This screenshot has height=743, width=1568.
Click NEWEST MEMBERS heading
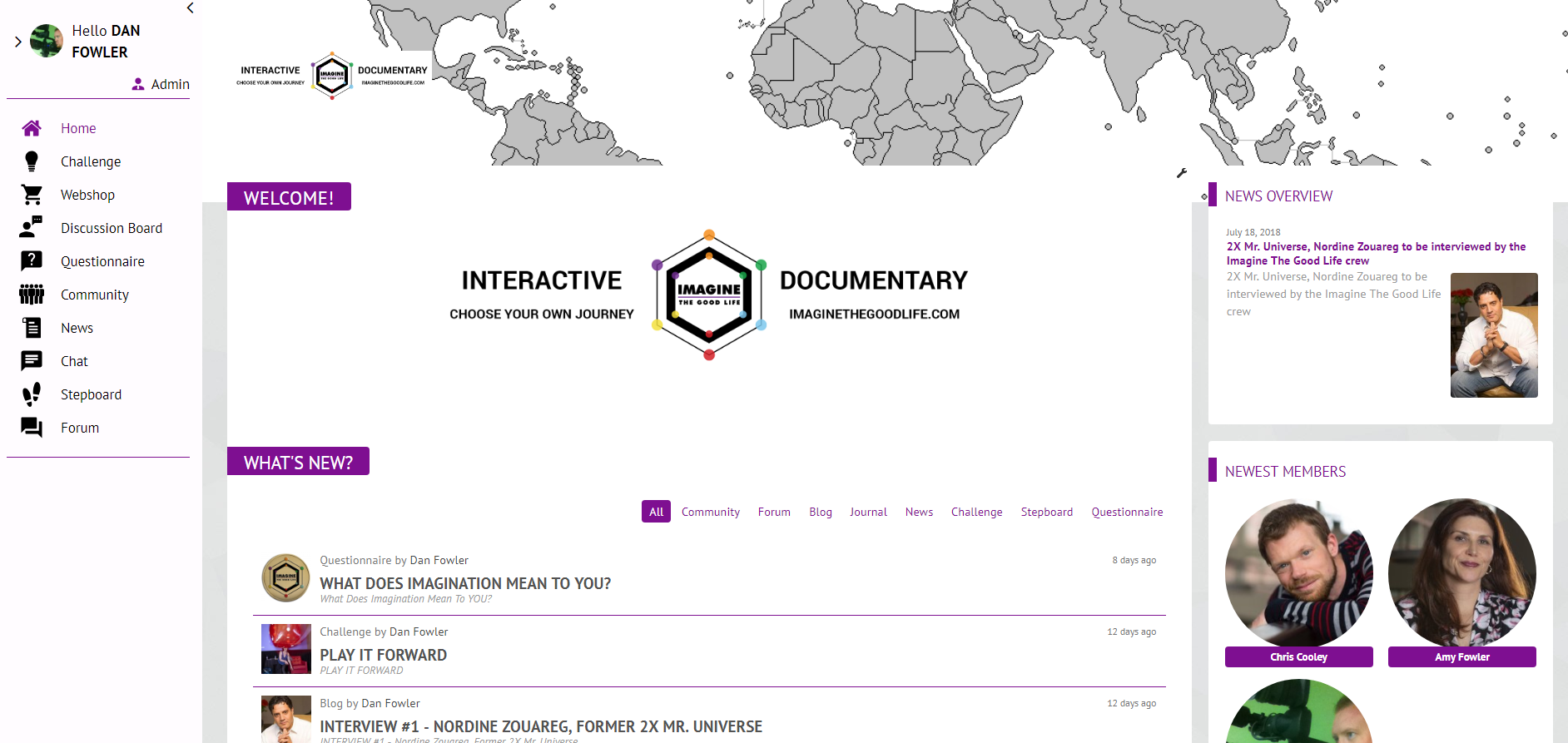click(1285, 472)
